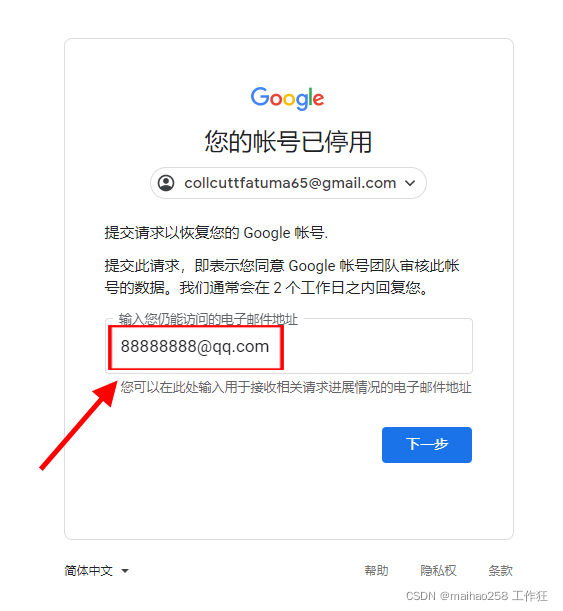Click the 输入您仍能访问的电子邮件地址 field label
This screenshot has width=563, height=611.
click(x=208, y=319)
